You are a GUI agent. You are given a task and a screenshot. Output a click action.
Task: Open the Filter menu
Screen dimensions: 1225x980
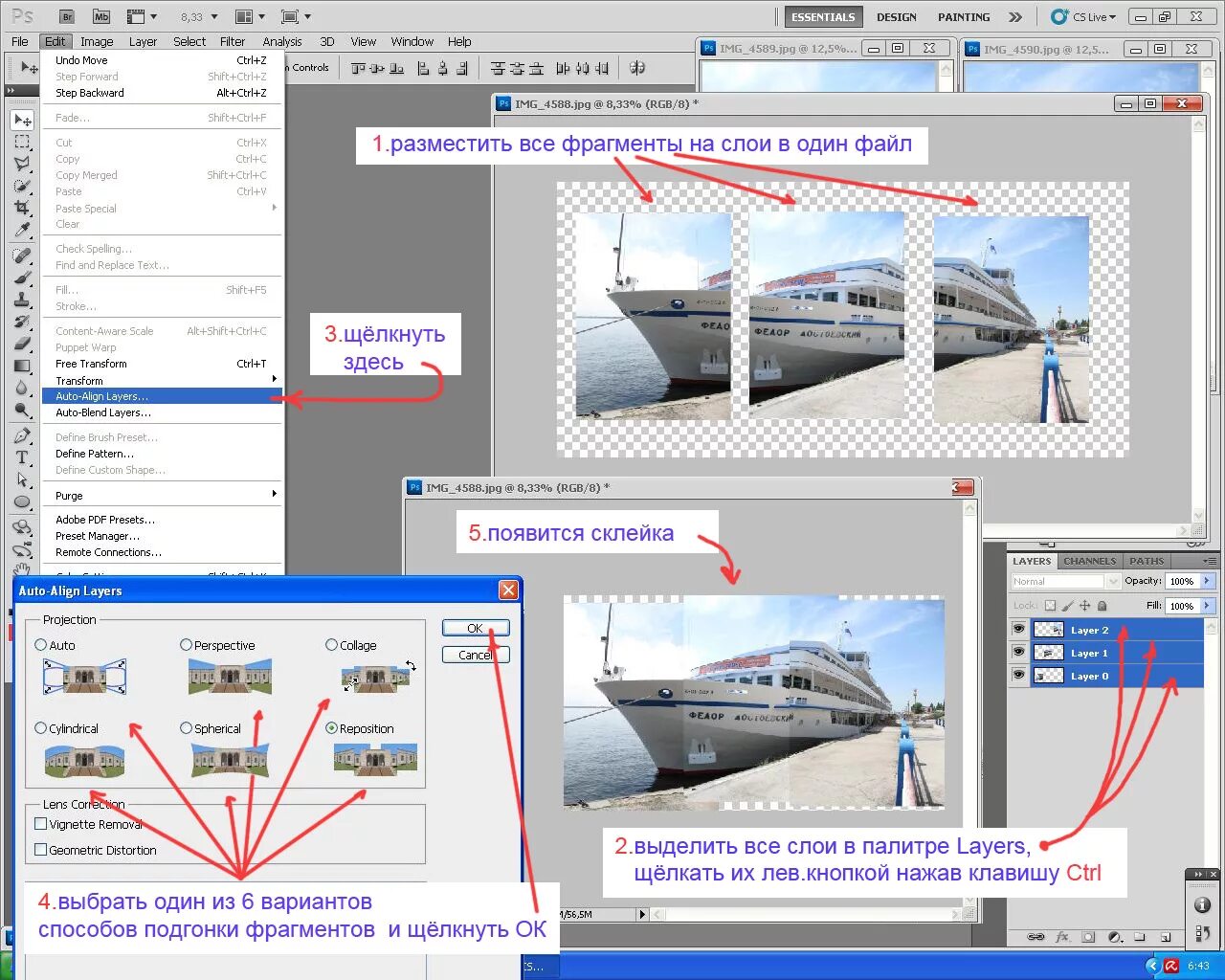click(233, 41)
